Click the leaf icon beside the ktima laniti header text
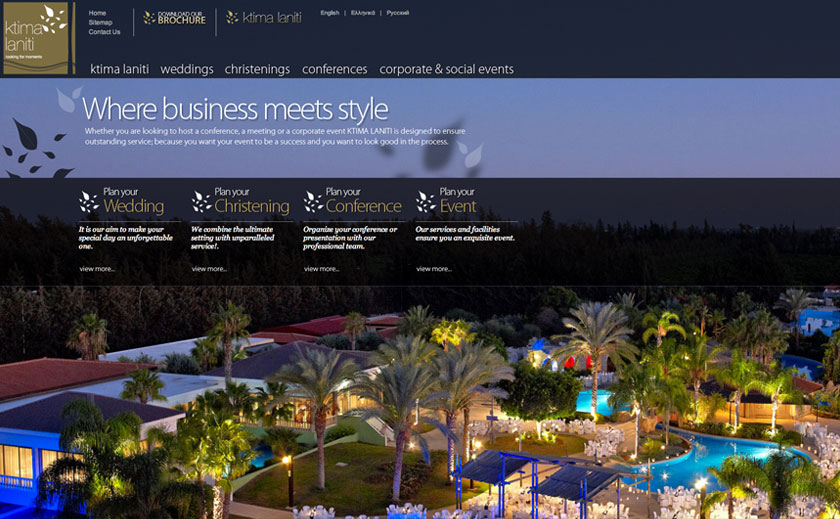Viewport: 840px width, 519px height. [232, 18]
